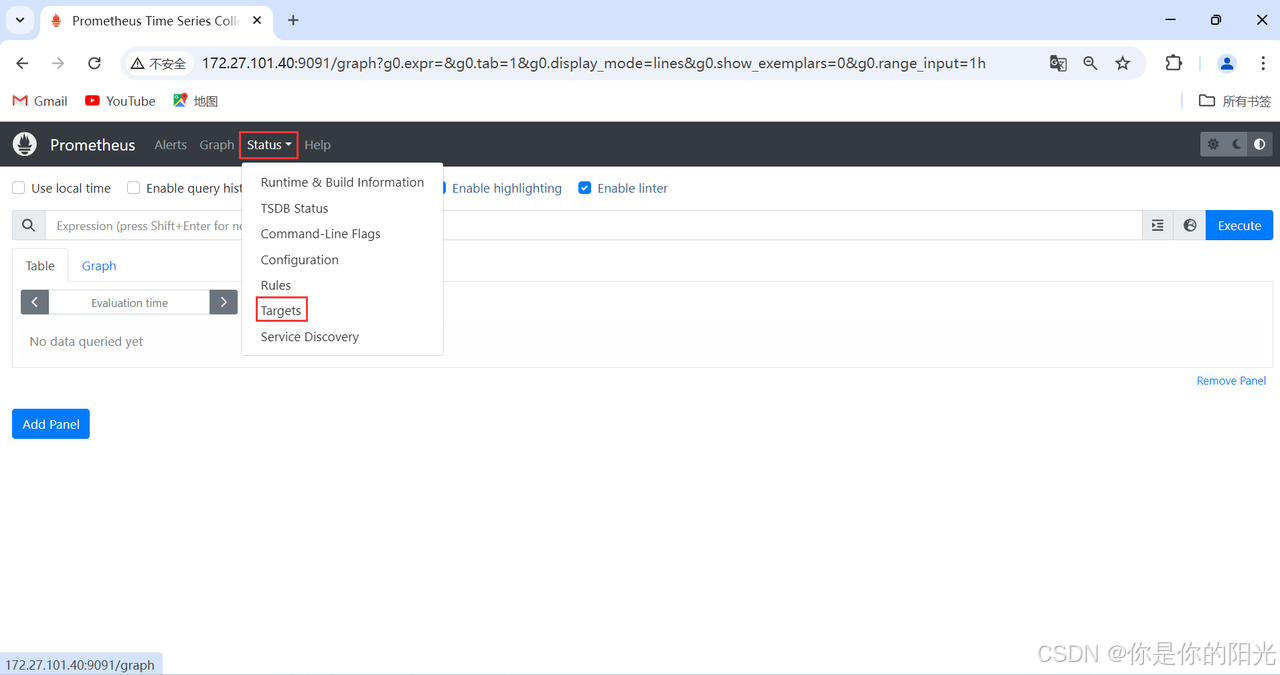Click the zoom magnifier in address bar
Screen dimensions: 1280x675
coord(1090,63)
